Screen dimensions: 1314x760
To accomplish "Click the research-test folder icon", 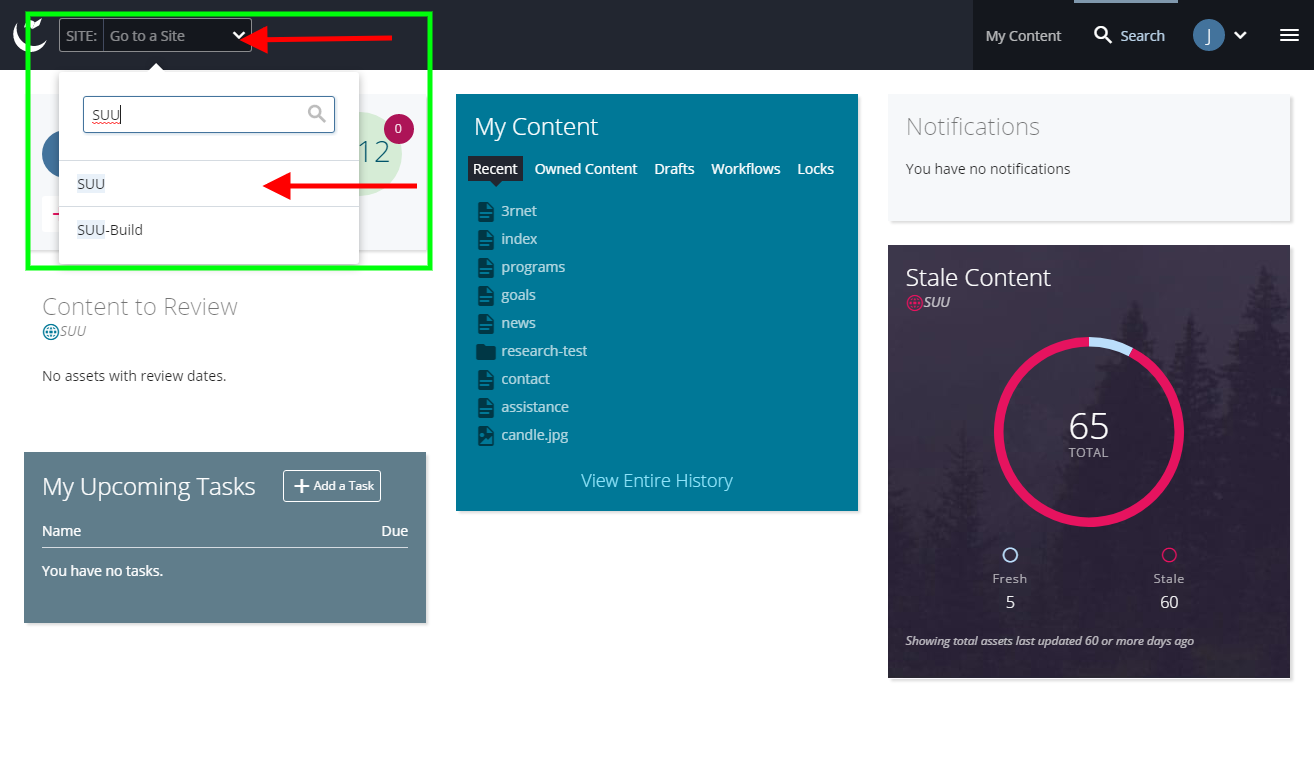I will pyautogui.click(x=486, y=351).
